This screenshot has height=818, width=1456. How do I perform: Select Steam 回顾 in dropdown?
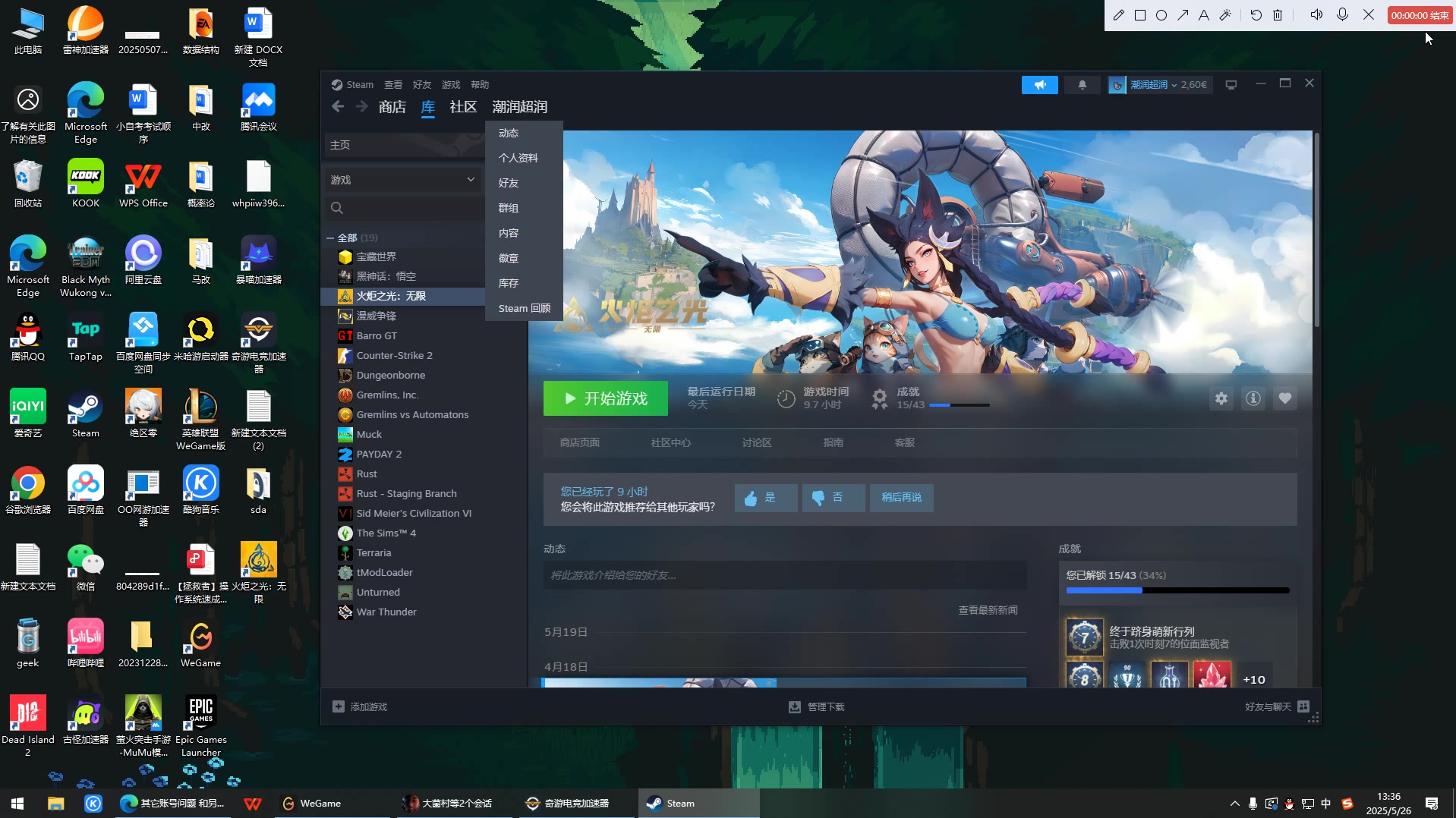[x=525, y=308]
